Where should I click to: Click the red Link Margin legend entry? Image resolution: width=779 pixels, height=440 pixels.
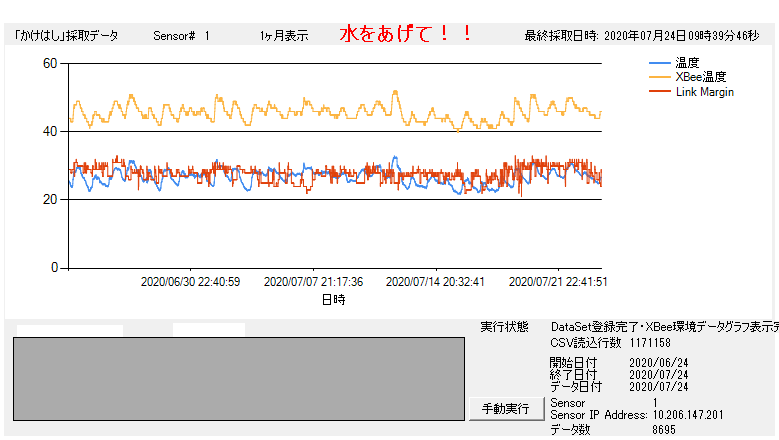click(705, 92)
